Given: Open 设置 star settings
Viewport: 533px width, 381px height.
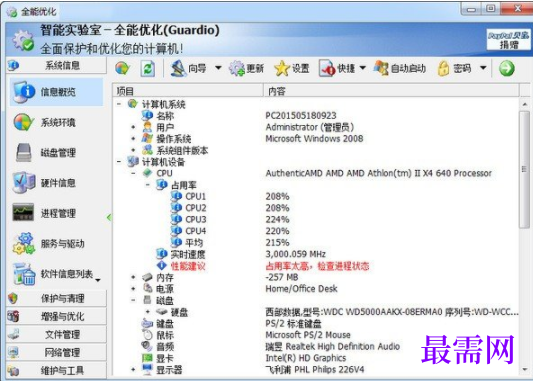Looking at the screenshot, I should [292, 69].
